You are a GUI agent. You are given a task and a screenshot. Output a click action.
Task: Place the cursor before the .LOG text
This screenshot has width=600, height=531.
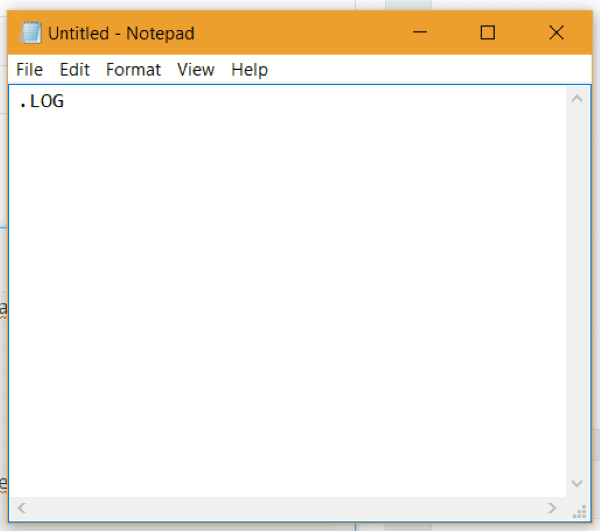click(18, 101)
